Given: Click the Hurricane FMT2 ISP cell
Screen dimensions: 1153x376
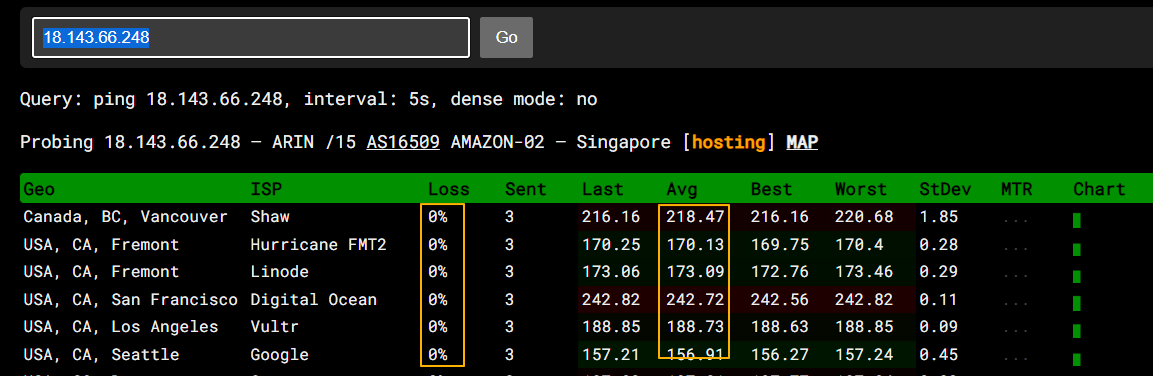Looking at the screenshot, I should pyautogui.click(x=318, y=244).
